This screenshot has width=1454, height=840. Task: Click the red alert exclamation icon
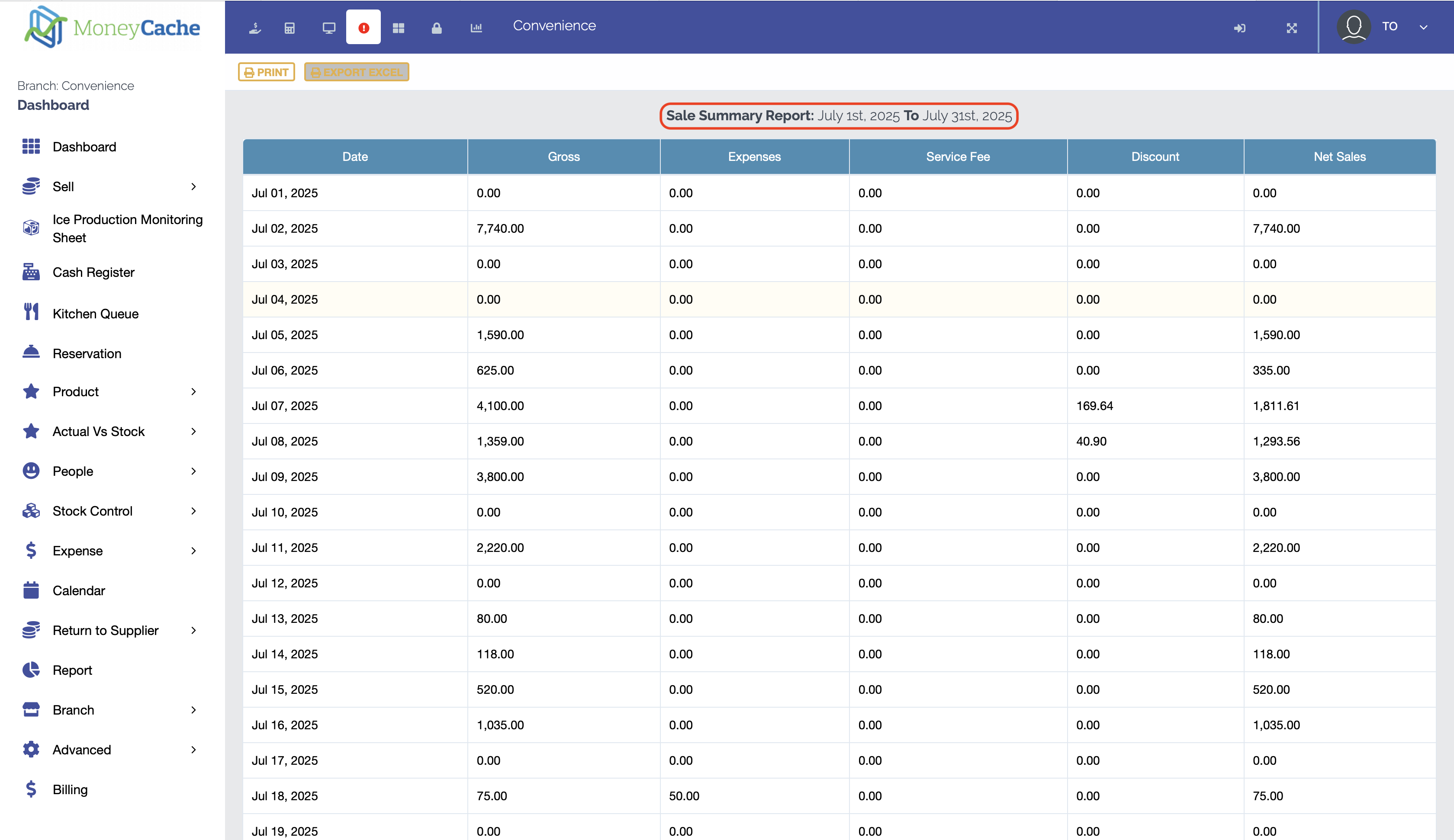point(363,28)
